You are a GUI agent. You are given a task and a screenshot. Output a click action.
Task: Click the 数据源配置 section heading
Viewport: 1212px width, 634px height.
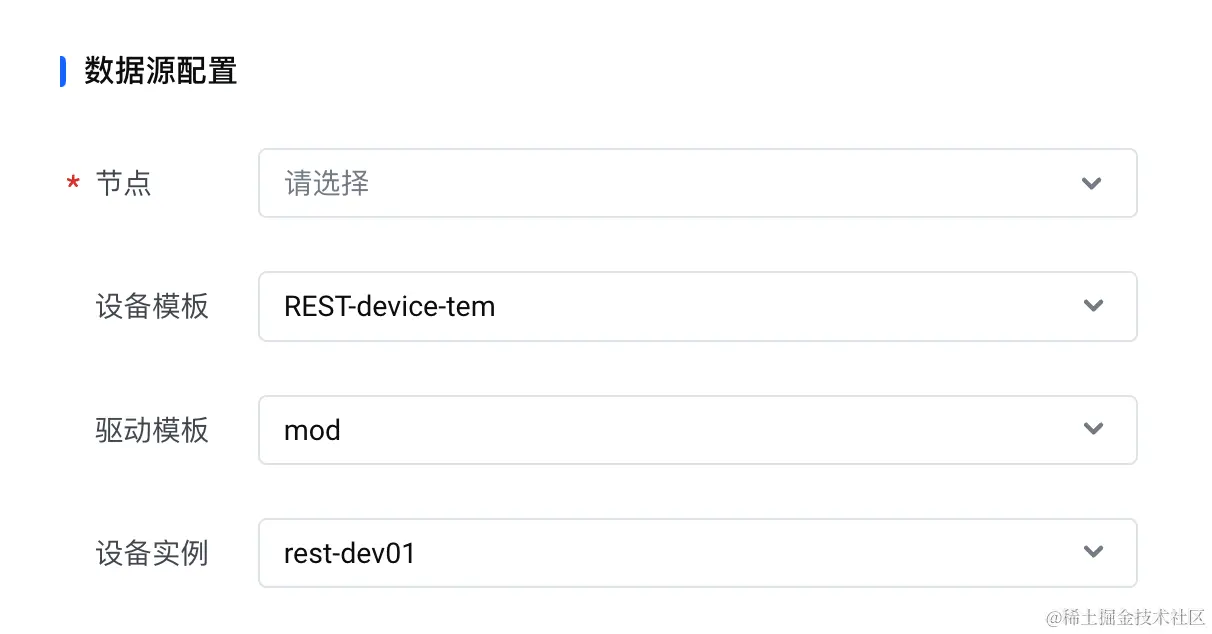pos(161,72)
